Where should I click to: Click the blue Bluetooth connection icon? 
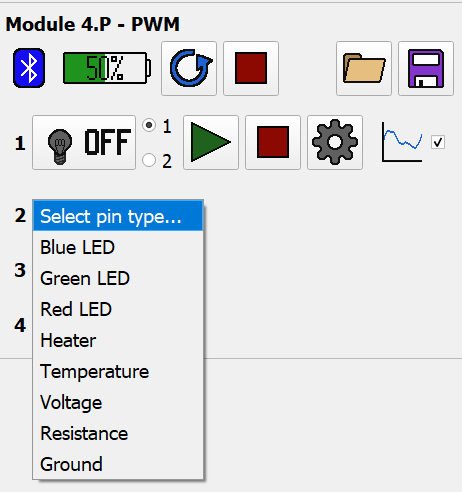tap(29, 68)
